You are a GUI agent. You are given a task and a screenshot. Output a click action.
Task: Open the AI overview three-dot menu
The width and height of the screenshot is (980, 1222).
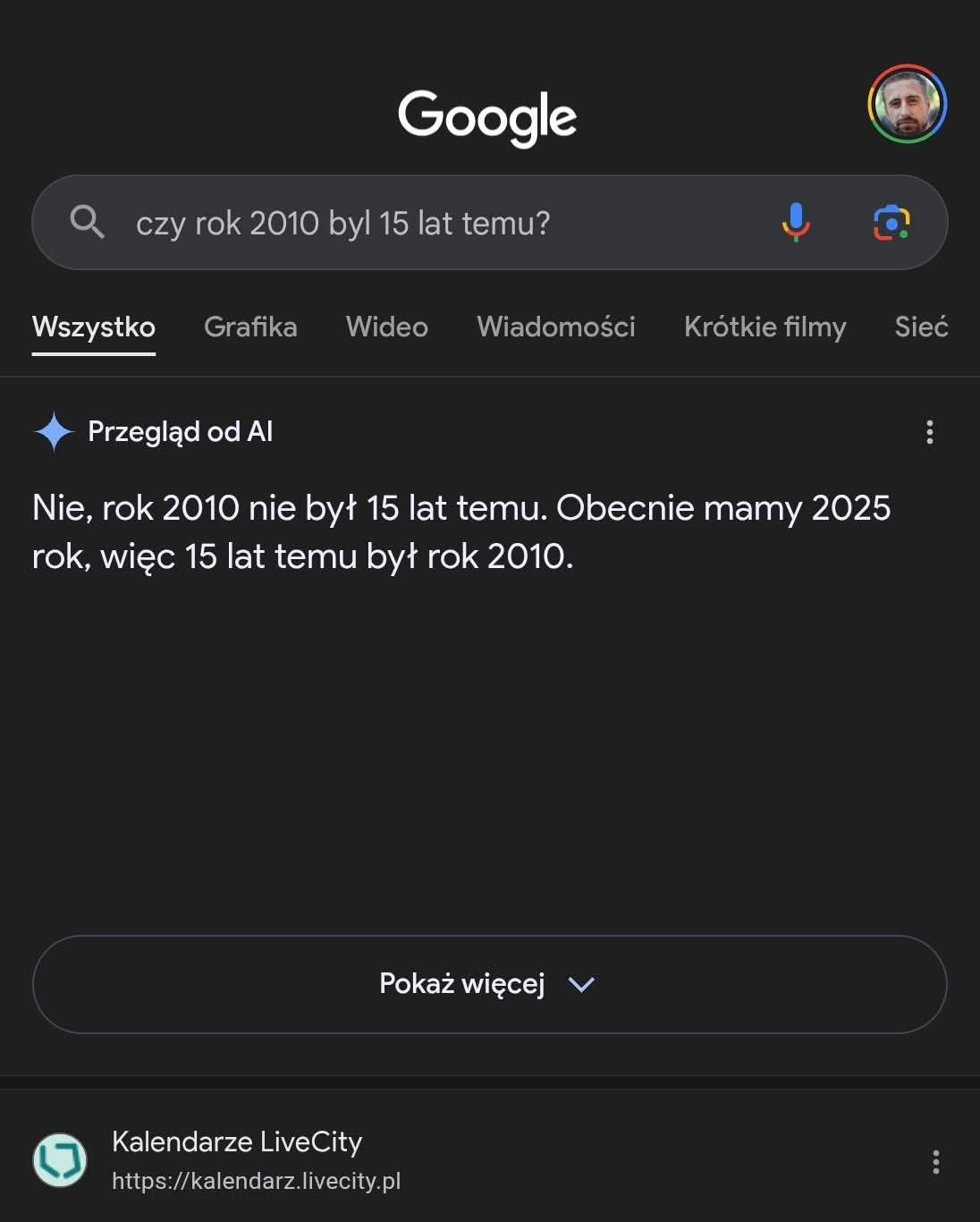(x=930, y=432)
